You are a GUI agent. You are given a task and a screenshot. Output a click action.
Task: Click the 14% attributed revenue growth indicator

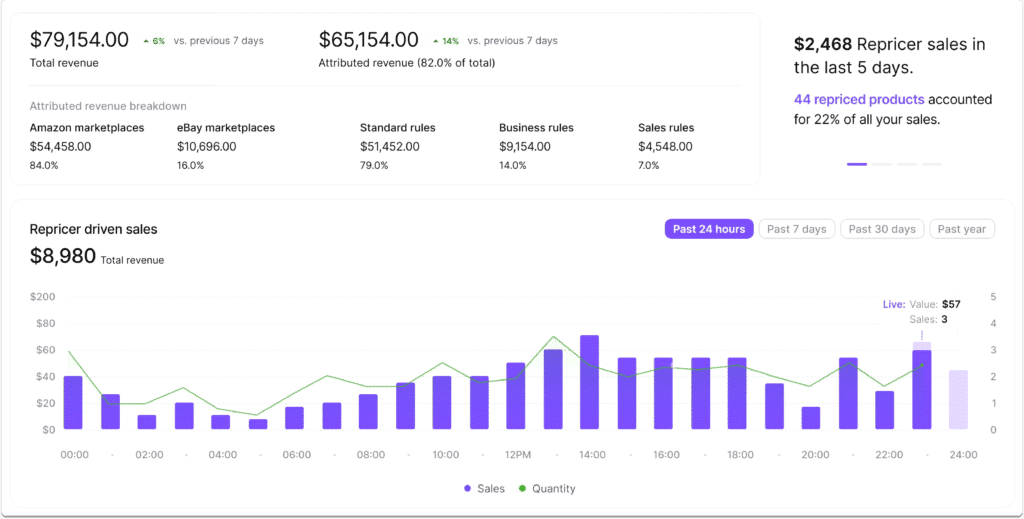pyautogui.click(x=445, y=41)
